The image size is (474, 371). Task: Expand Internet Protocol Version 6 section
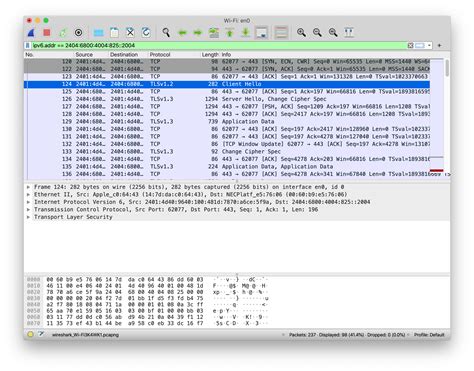tap(28, 202)
